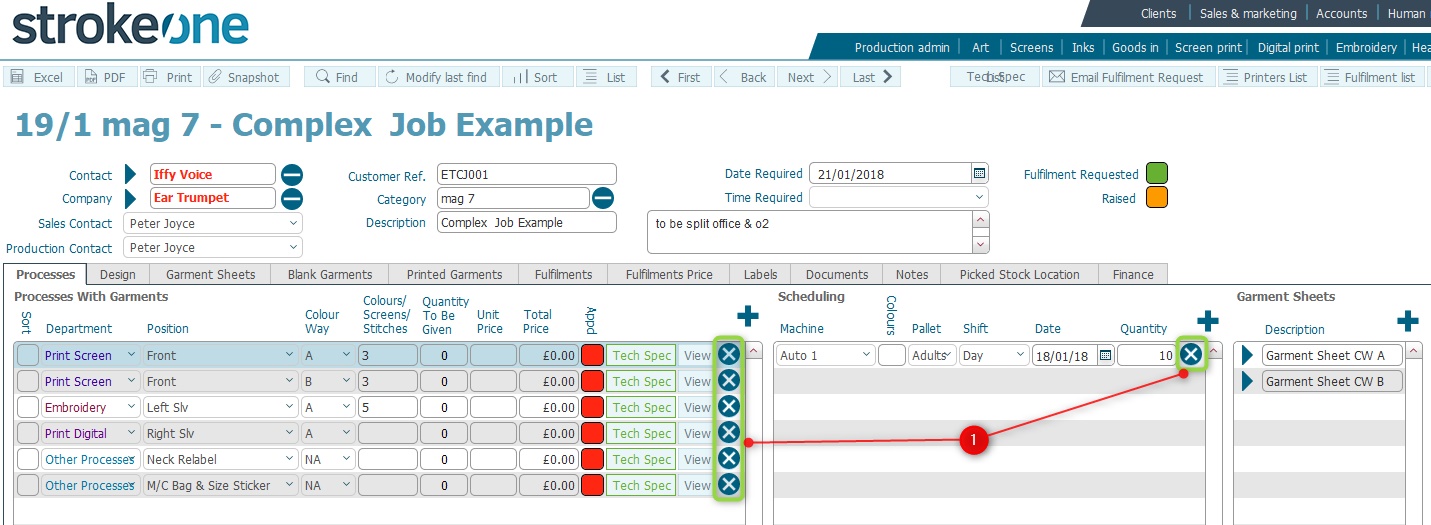Image resolution: width=1431 pixels, height=525 pixels.
Task: Open the Screen print menu
Action: pyautogui.click(x=1208, y=47)
